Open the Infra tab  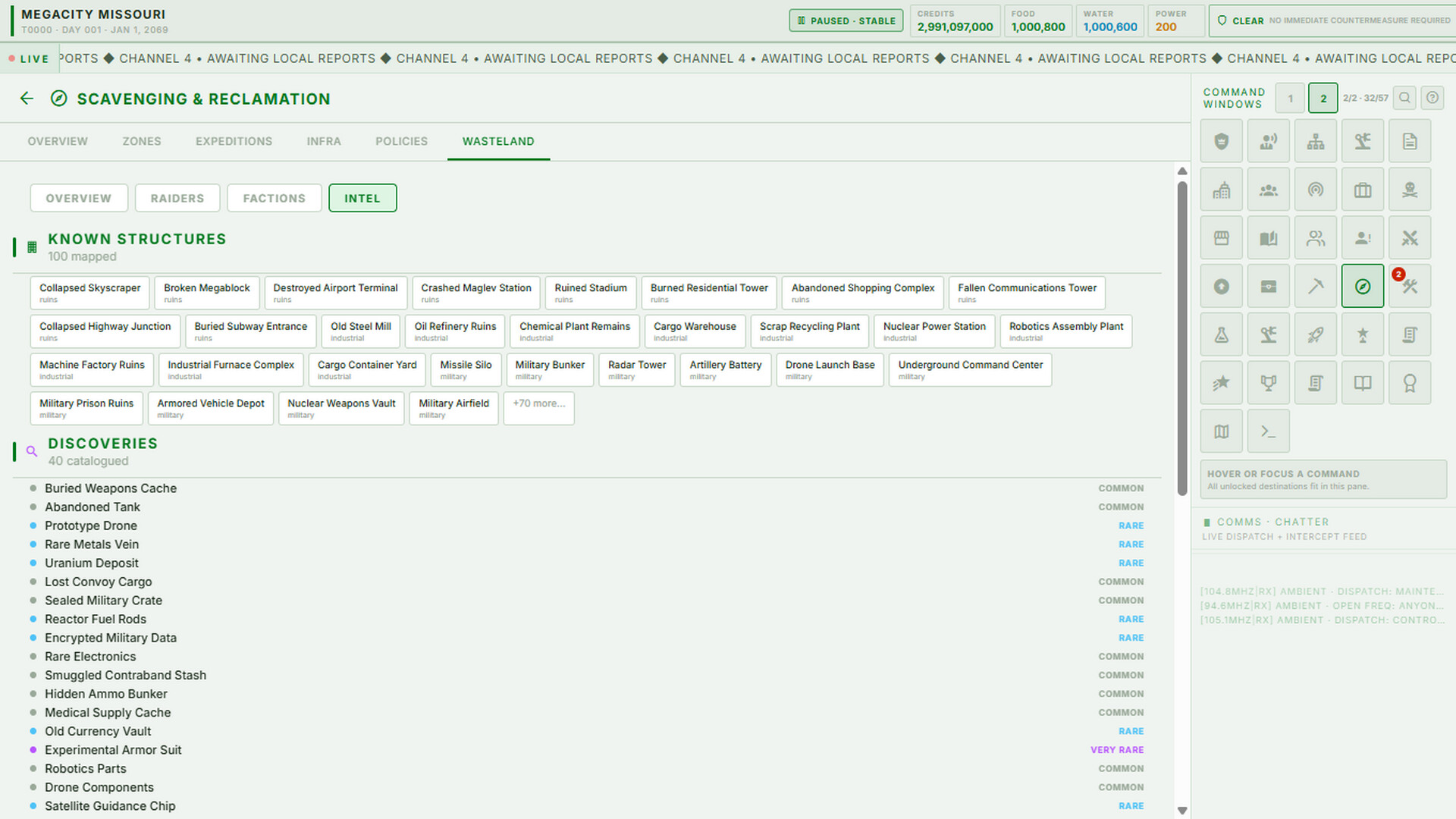click(x=324, y=141)
